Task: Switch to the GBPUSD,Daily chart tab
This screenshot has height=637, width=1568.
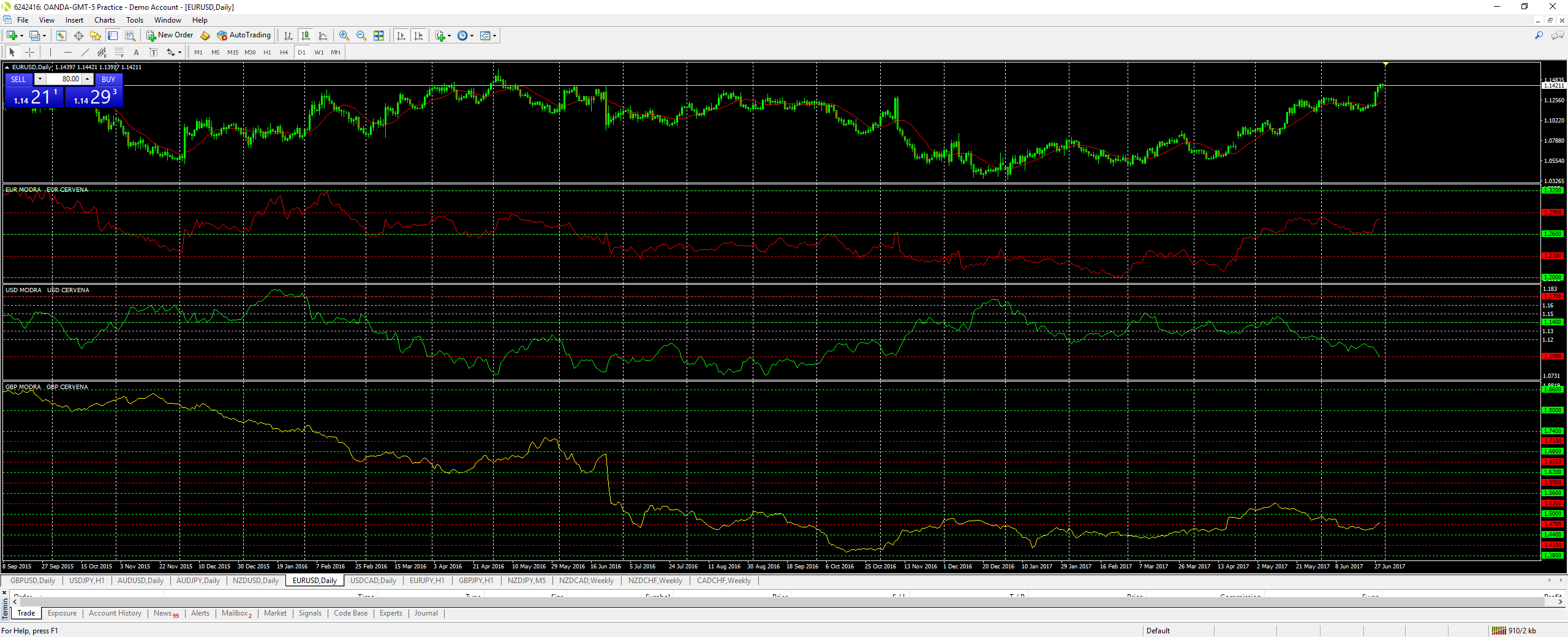Action: click(x=32, y=581)
